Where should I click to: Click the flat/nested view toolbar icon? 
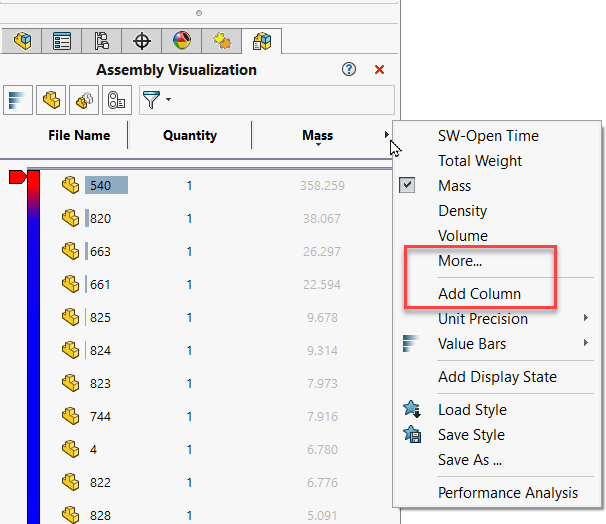tap(51, 100)
